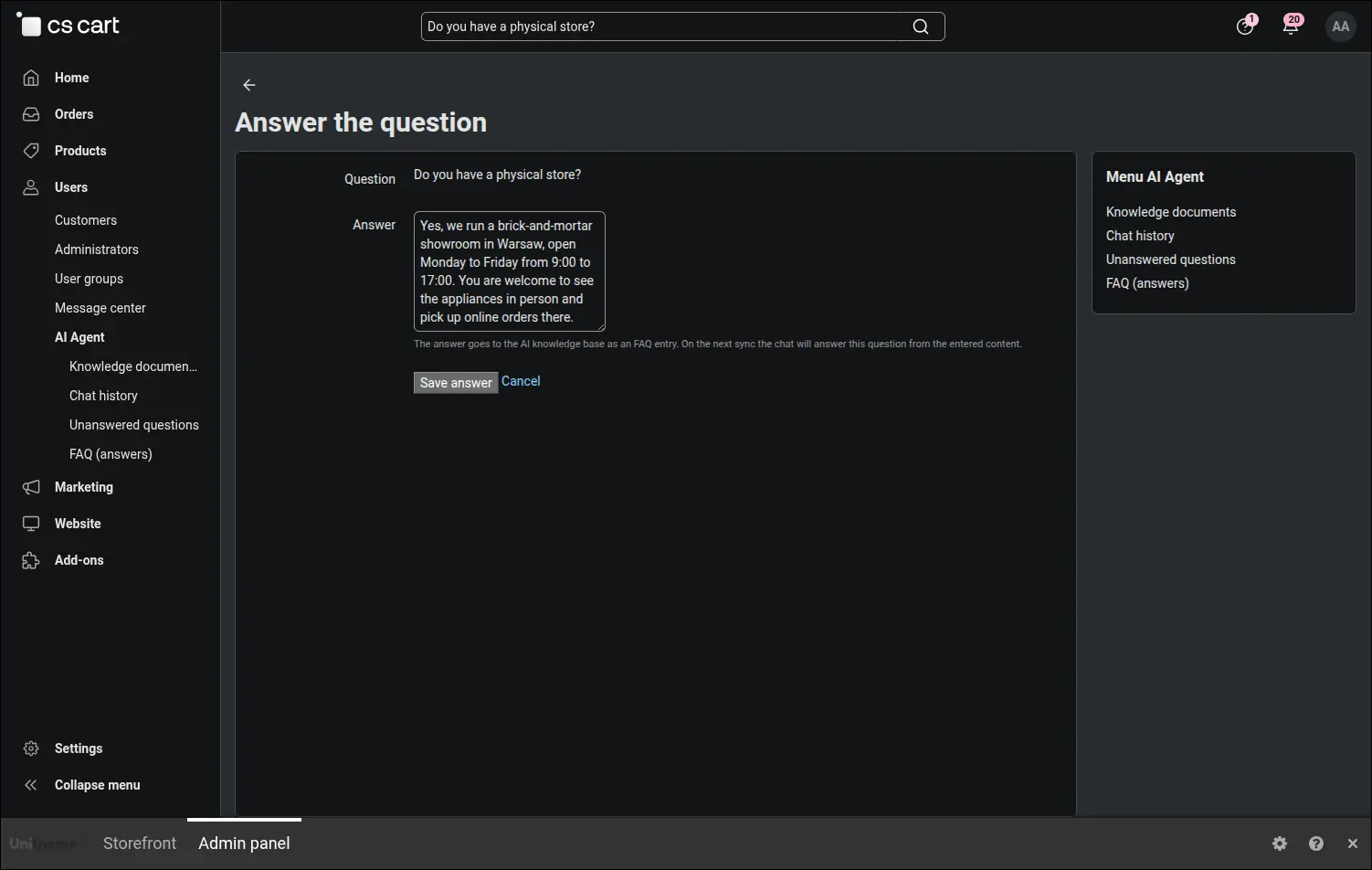Open Knowledge documents in Menu AI Agent panel
The width and height of the screenshot is (1372, 870).
(x=1171, y=212)
